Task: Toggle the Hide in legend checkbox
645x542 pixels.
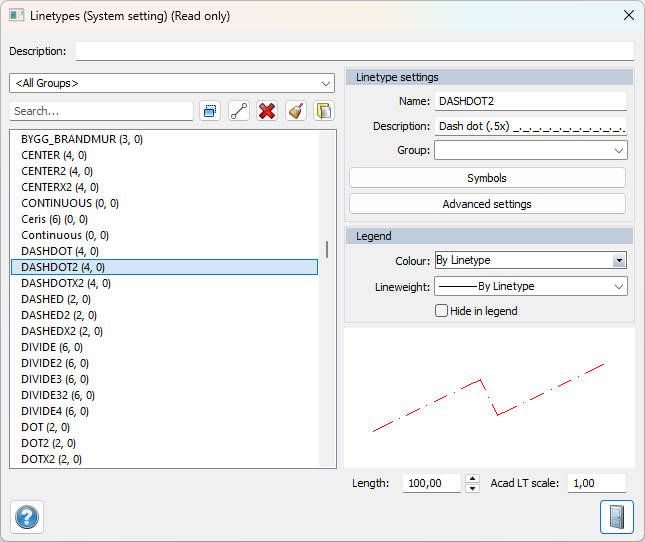Action: click(442, 311)
